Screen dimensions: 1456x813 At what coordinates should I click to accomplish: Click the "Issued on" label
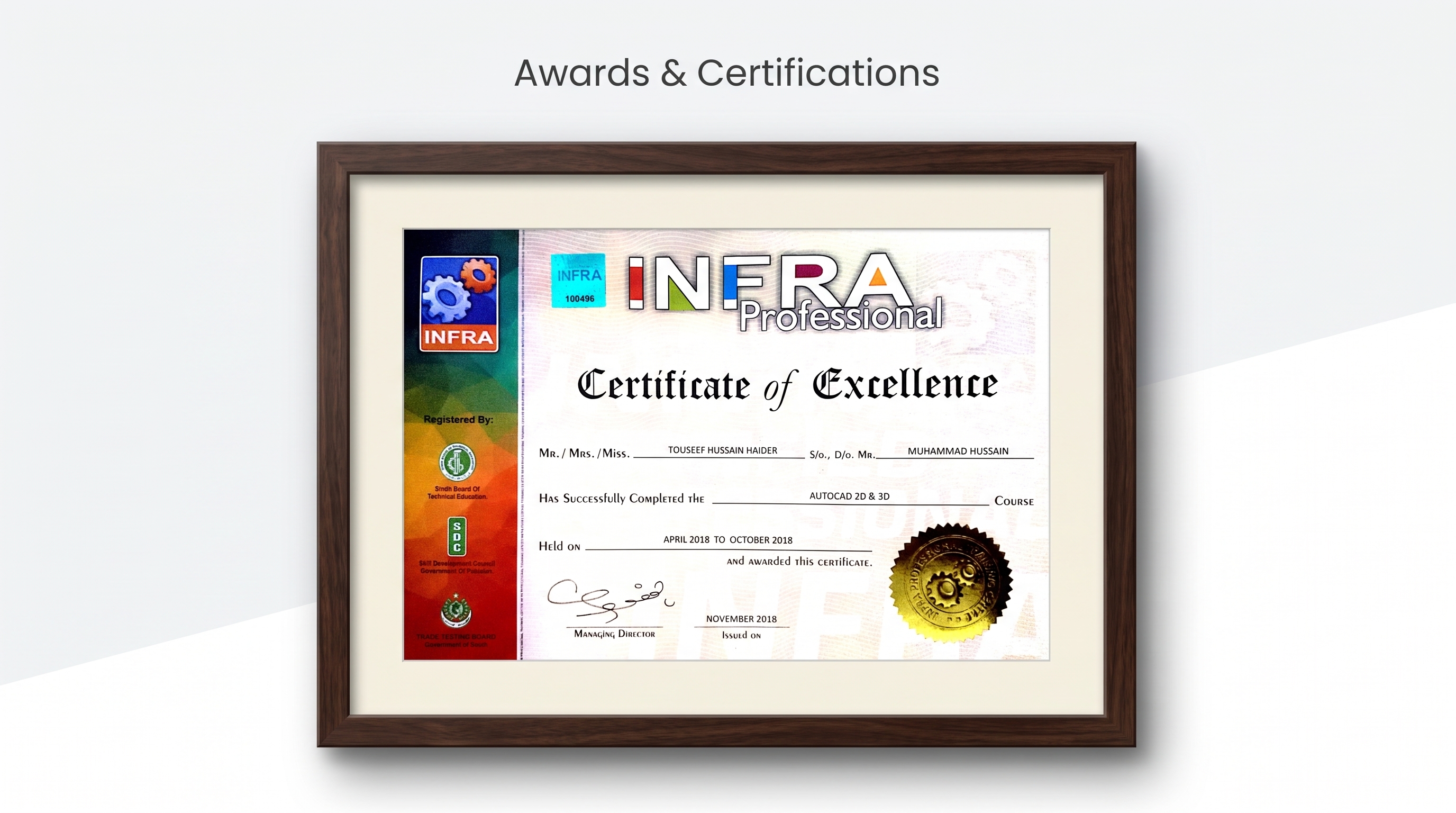coord(741,635)
